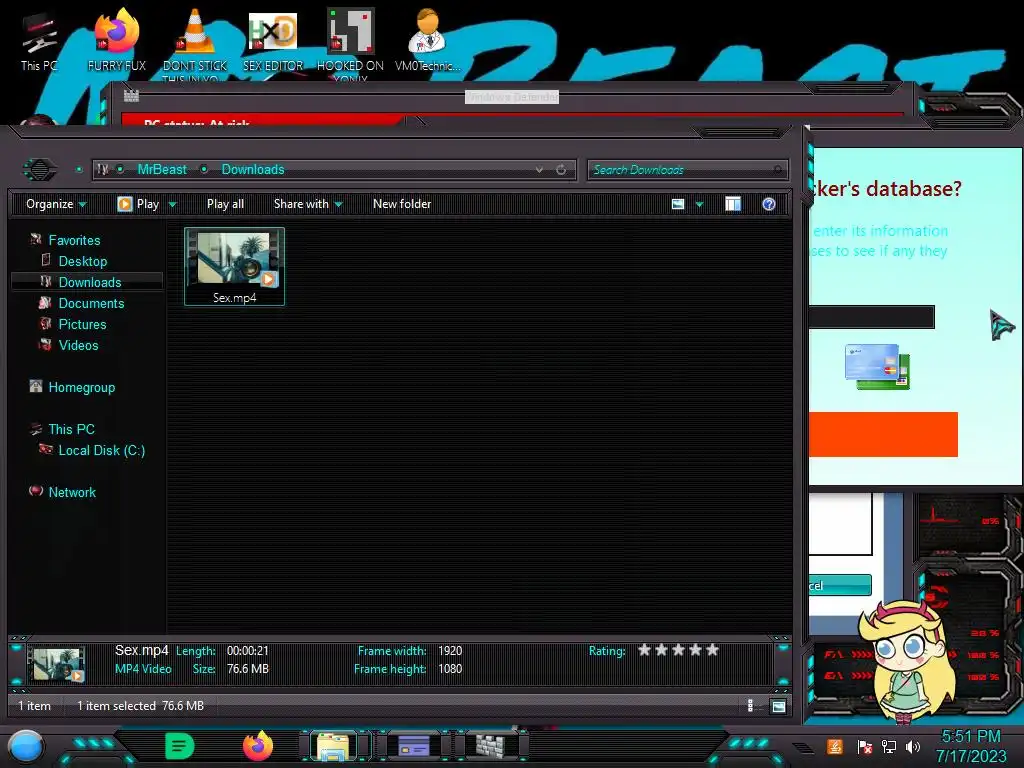Click the search magnifier icon
Screen dimensions: 1024x768
click(777, 170)
